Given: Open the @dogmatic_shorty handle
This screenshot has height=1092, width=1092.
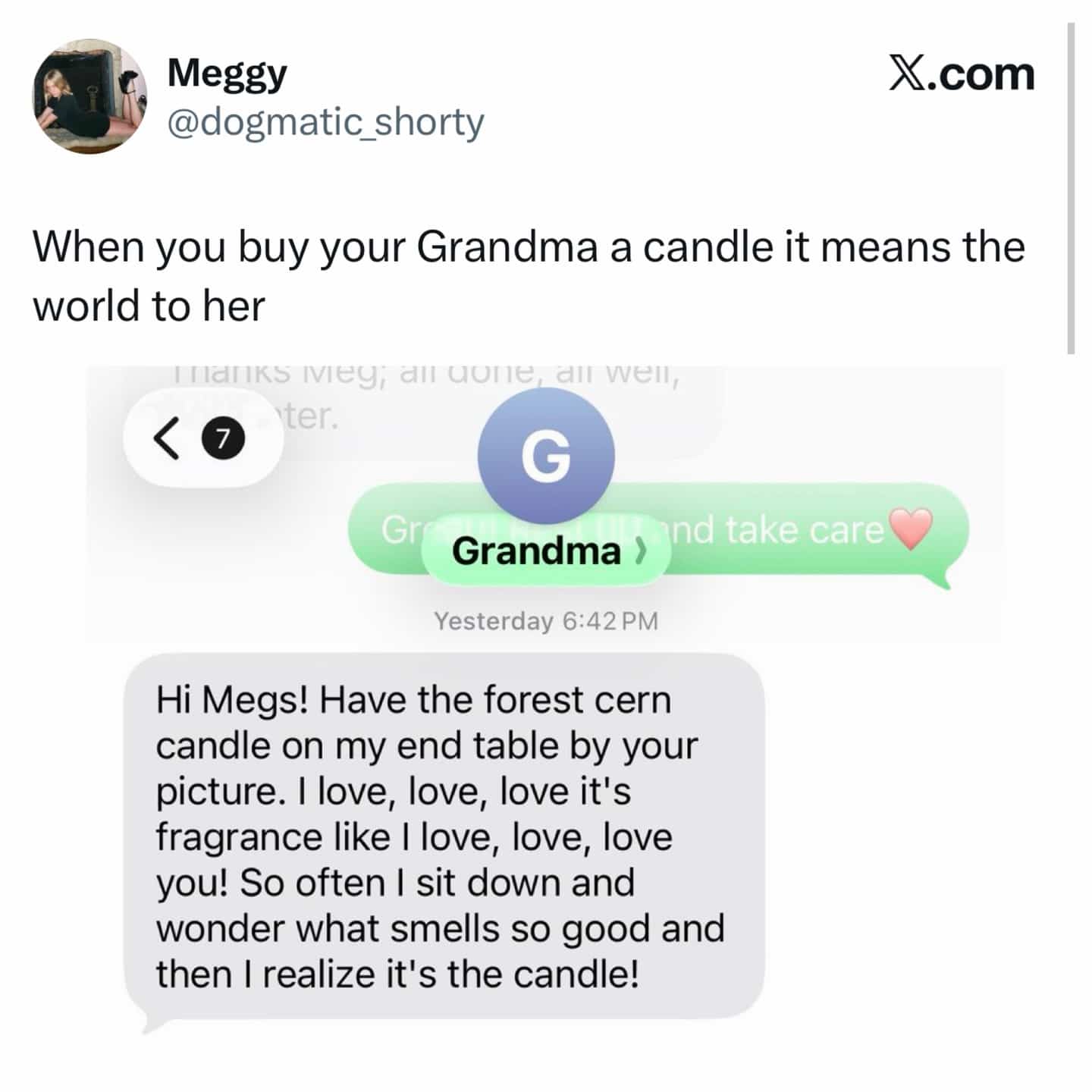Looking at the screenshot, I should [325, 121].
